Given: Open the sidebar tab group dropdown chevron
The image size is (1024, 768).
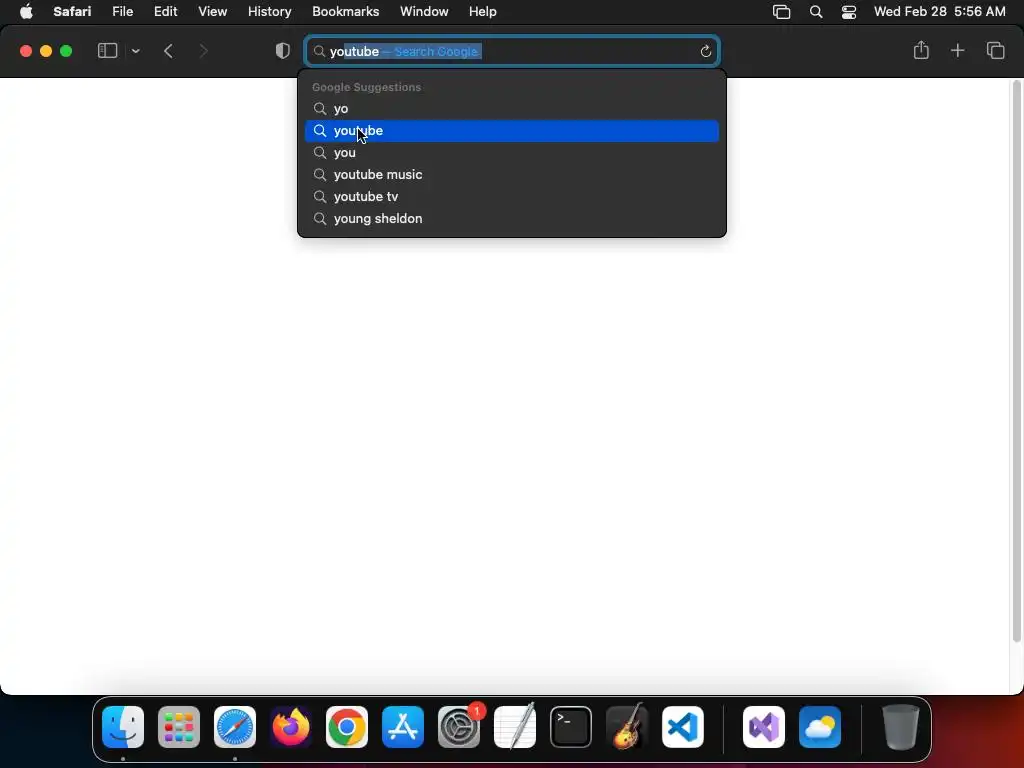Looking at the screenshot, I should click(x=136, y=51).
